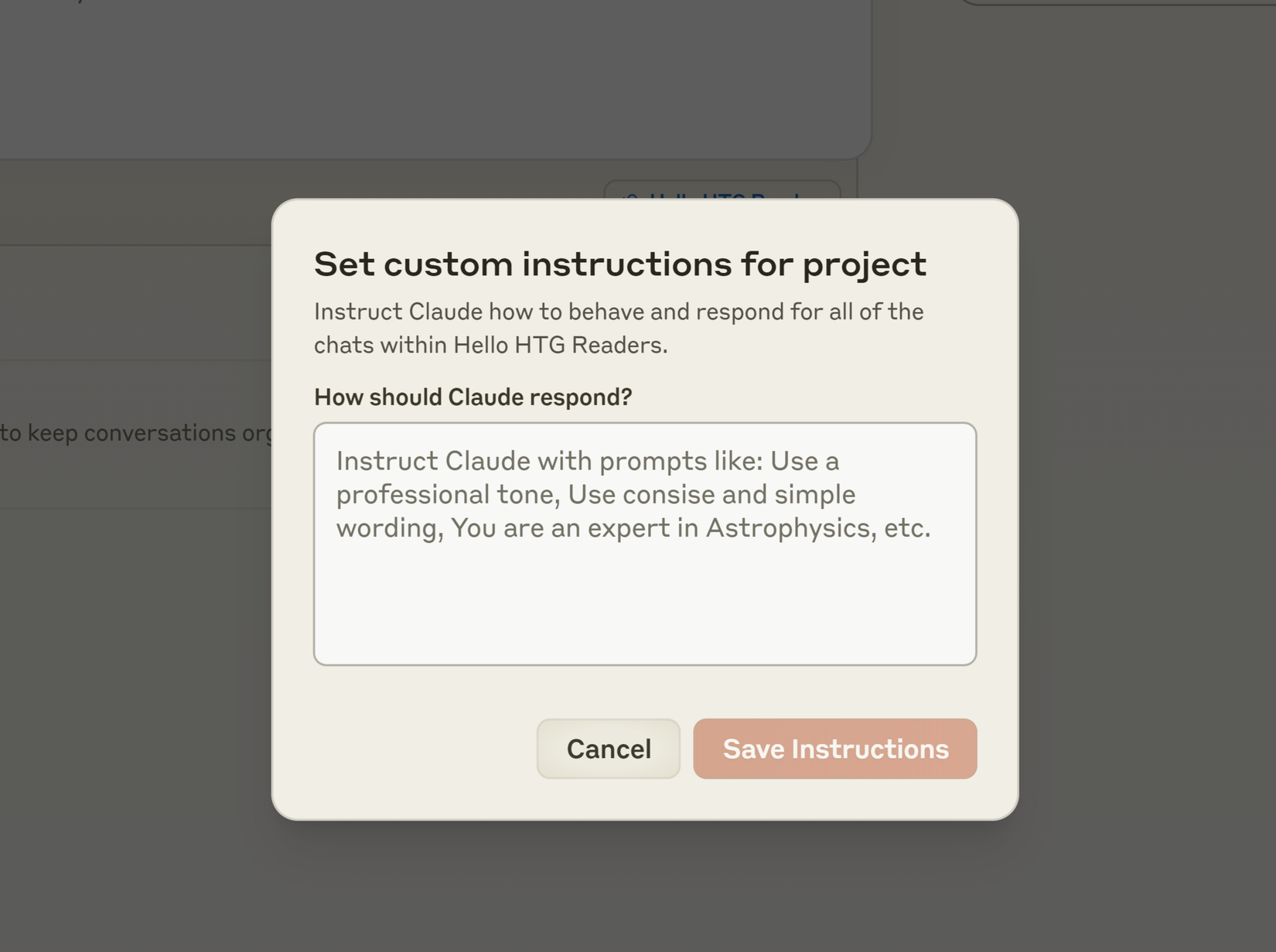
Task: Click the dimmed backdrop left of the Save buttons
Action: click(135, 749)
